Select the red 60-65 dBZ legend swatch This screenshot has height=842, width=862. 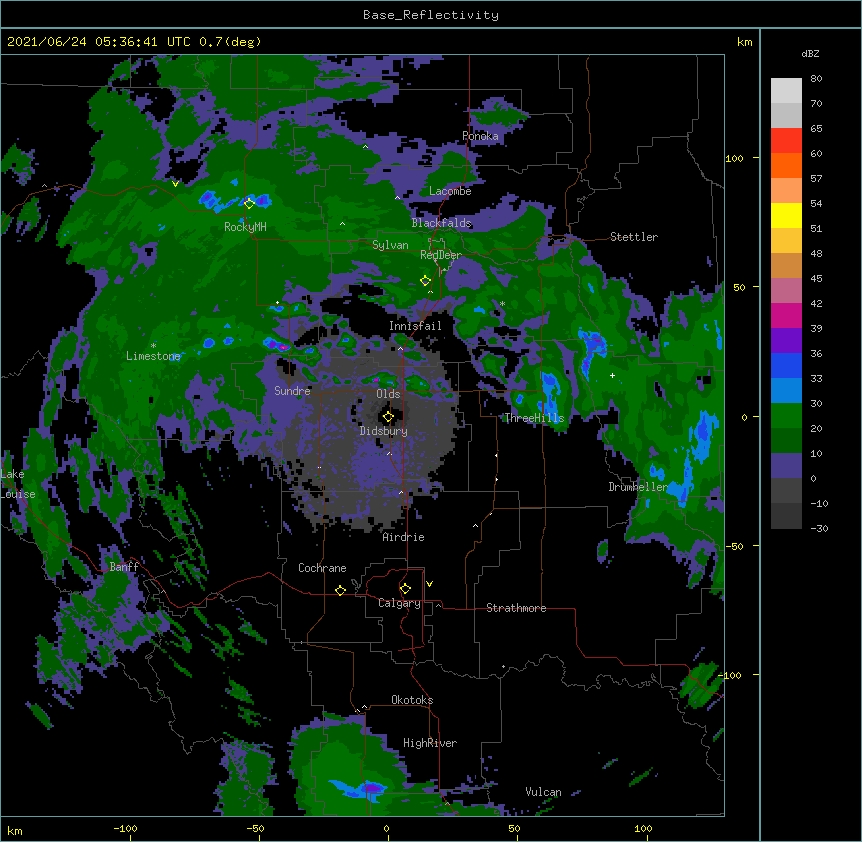click(x=786, y=140)
